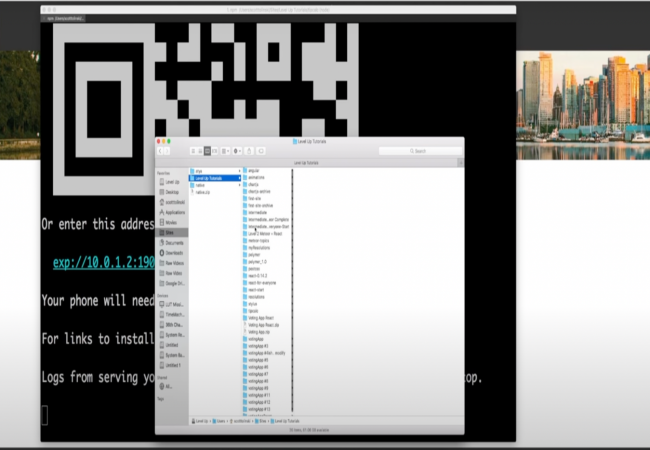
Task: Open Movies in the Finder sidebar
Action: pyautogui.click(x=168, y=223)
